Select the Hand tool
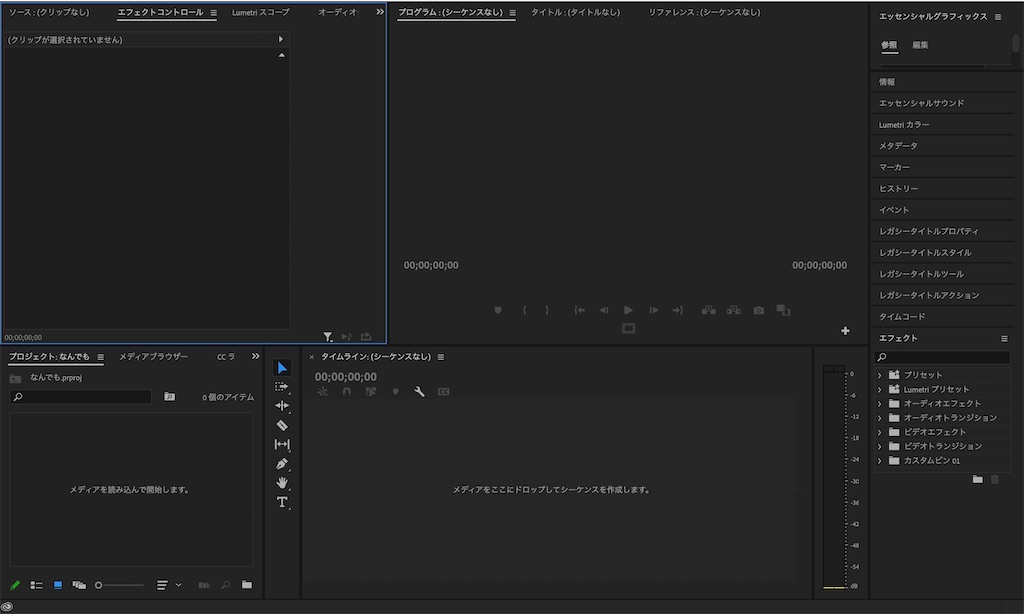 point(281,483)
